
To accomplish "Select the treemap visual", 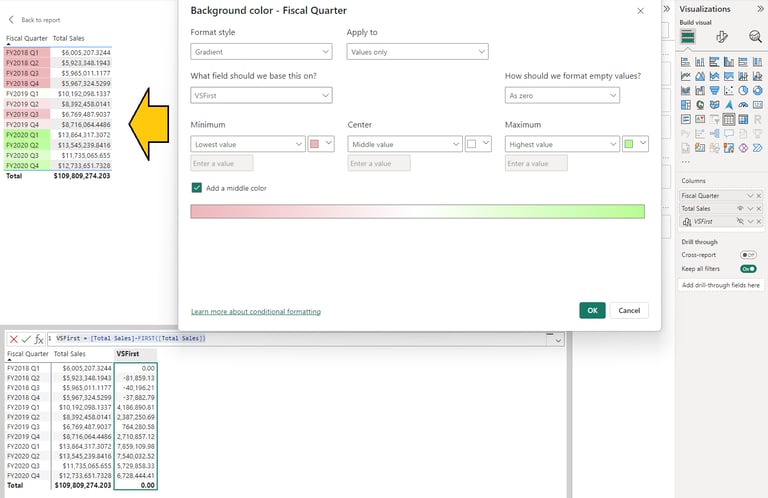I will (686, 105).
